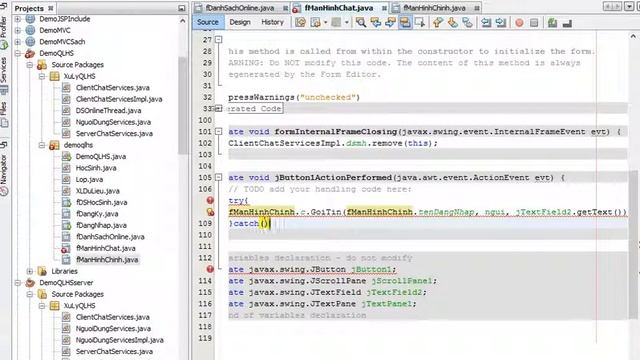Click the demoqlhs package icon
Viewport: 640px width, 360px height.
click(x=54, y=145)
